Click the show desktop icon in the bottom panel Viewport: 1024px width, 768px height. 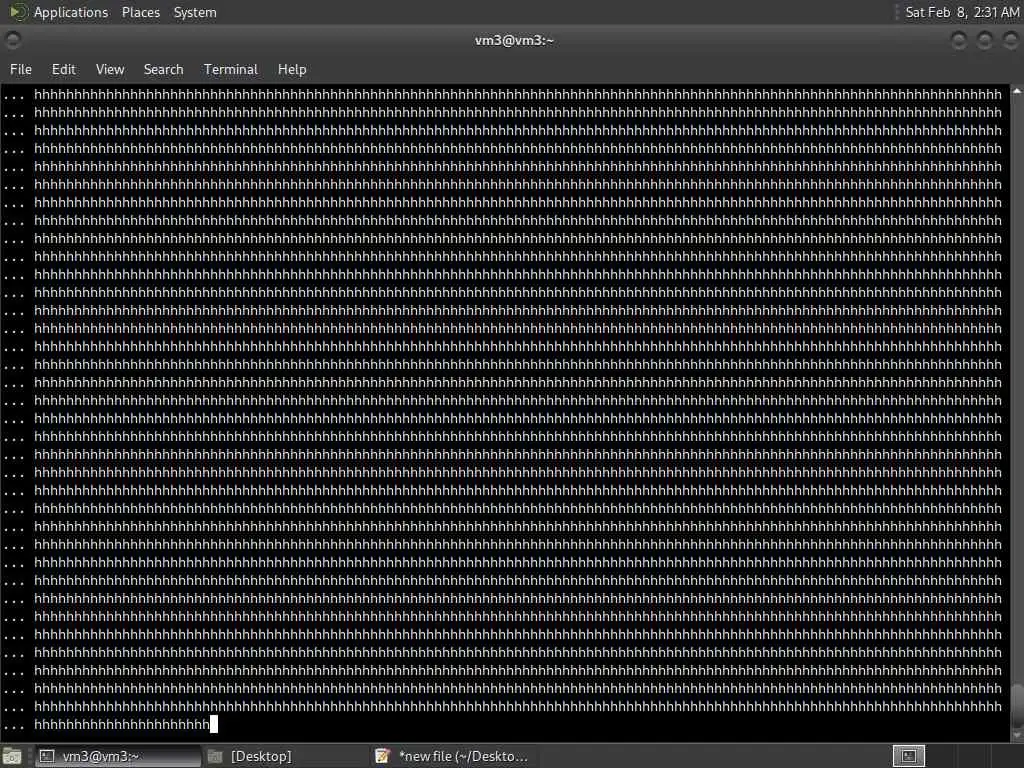point(12,756)
